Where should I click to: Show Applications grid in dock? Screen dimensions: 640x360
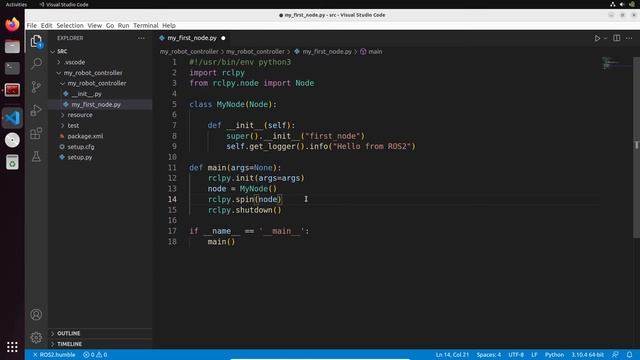(x=12, y=347)
